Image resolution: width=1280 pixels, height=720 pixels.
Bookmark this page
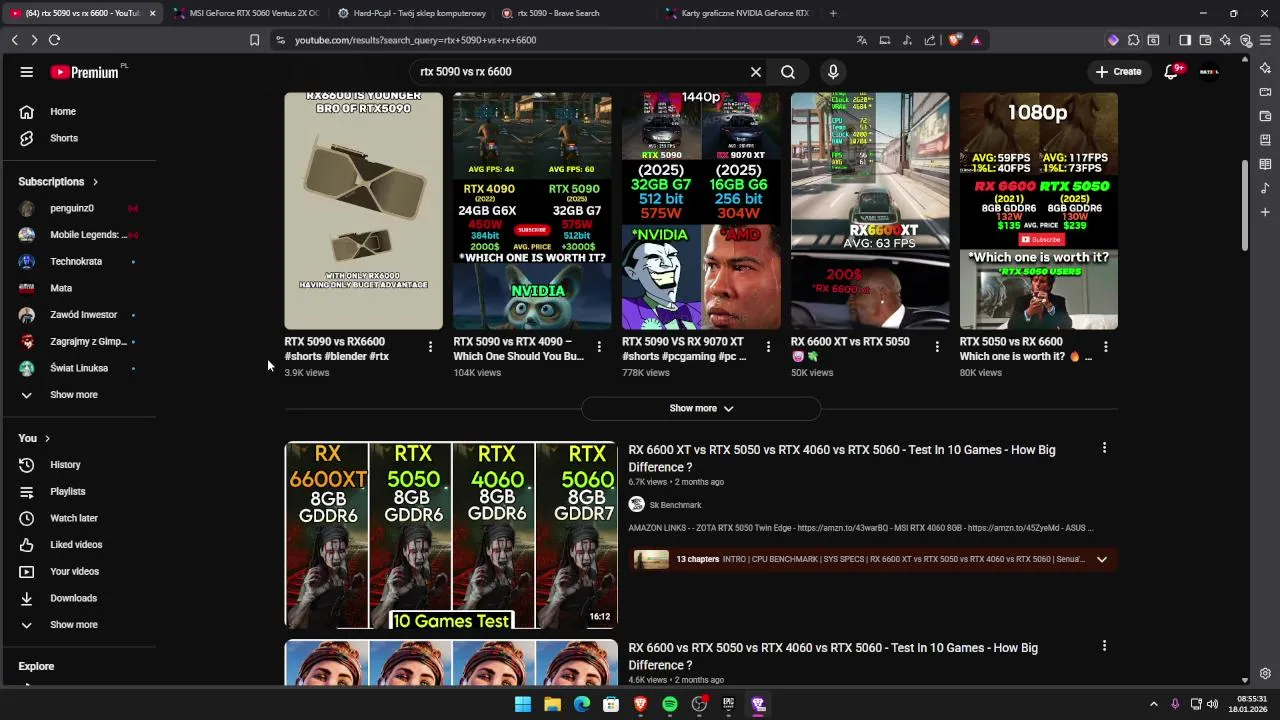(x=254, y=40)
